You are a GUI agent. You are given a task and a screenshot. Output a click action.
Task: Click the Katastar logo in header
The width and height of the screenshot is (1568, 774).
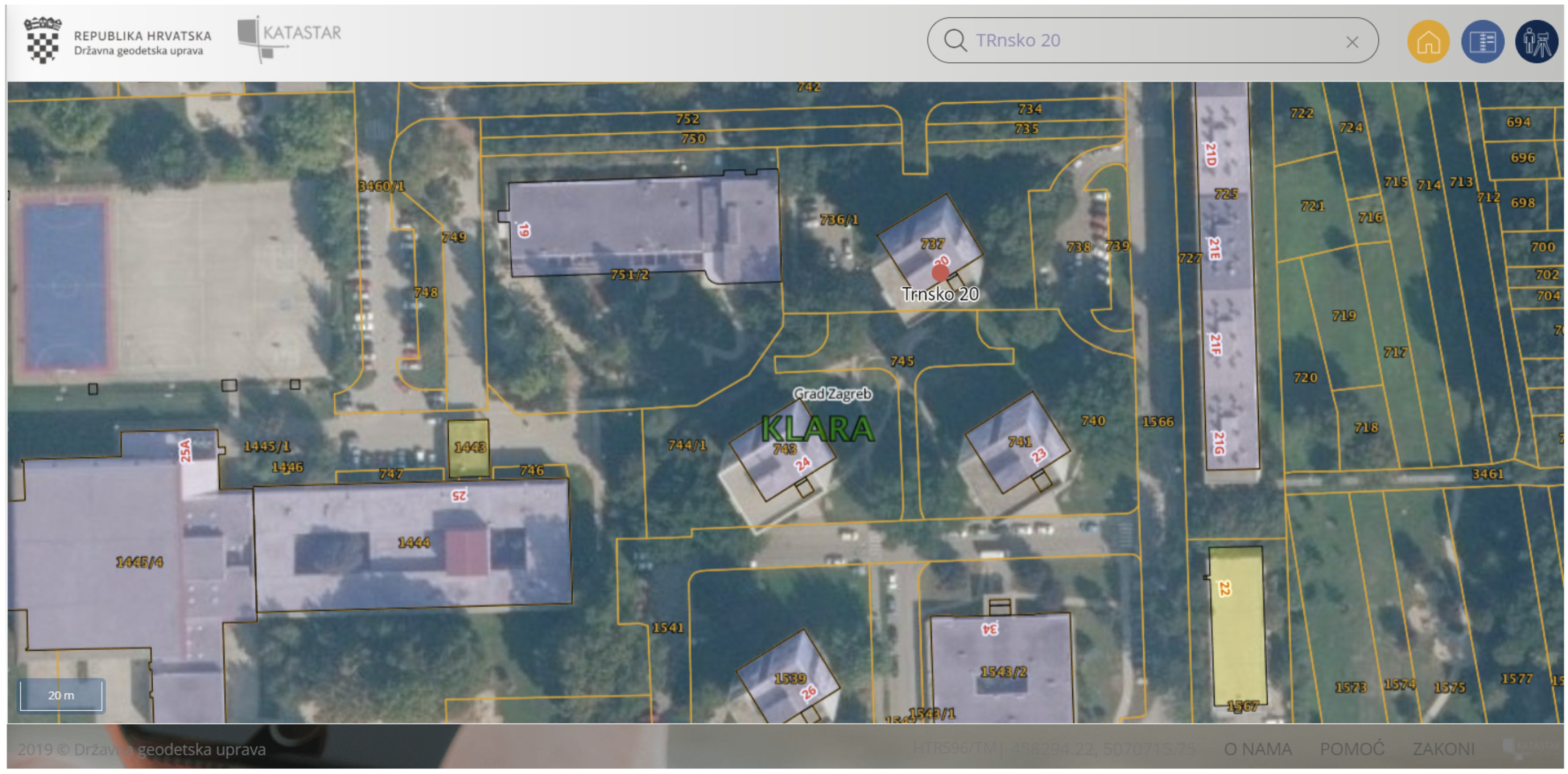pyautogui.click(x=289, y=38)
